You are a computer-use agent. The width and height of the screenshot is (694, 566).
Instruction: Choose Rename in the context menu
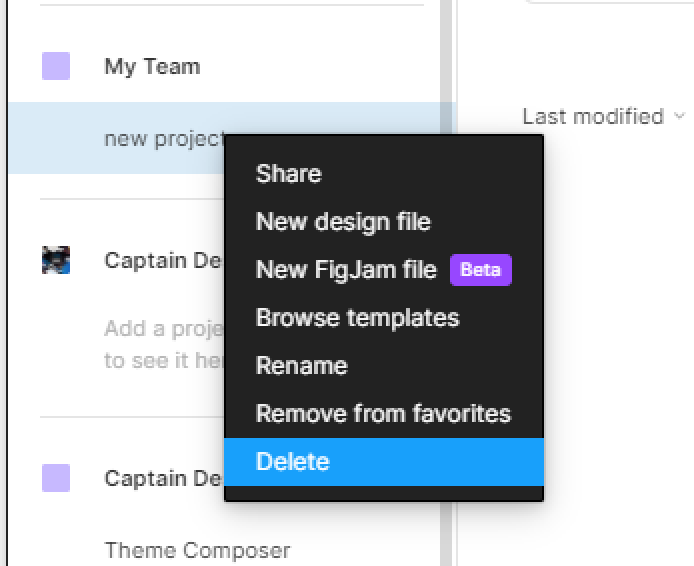pyautogui.click(x=301, y=366)
